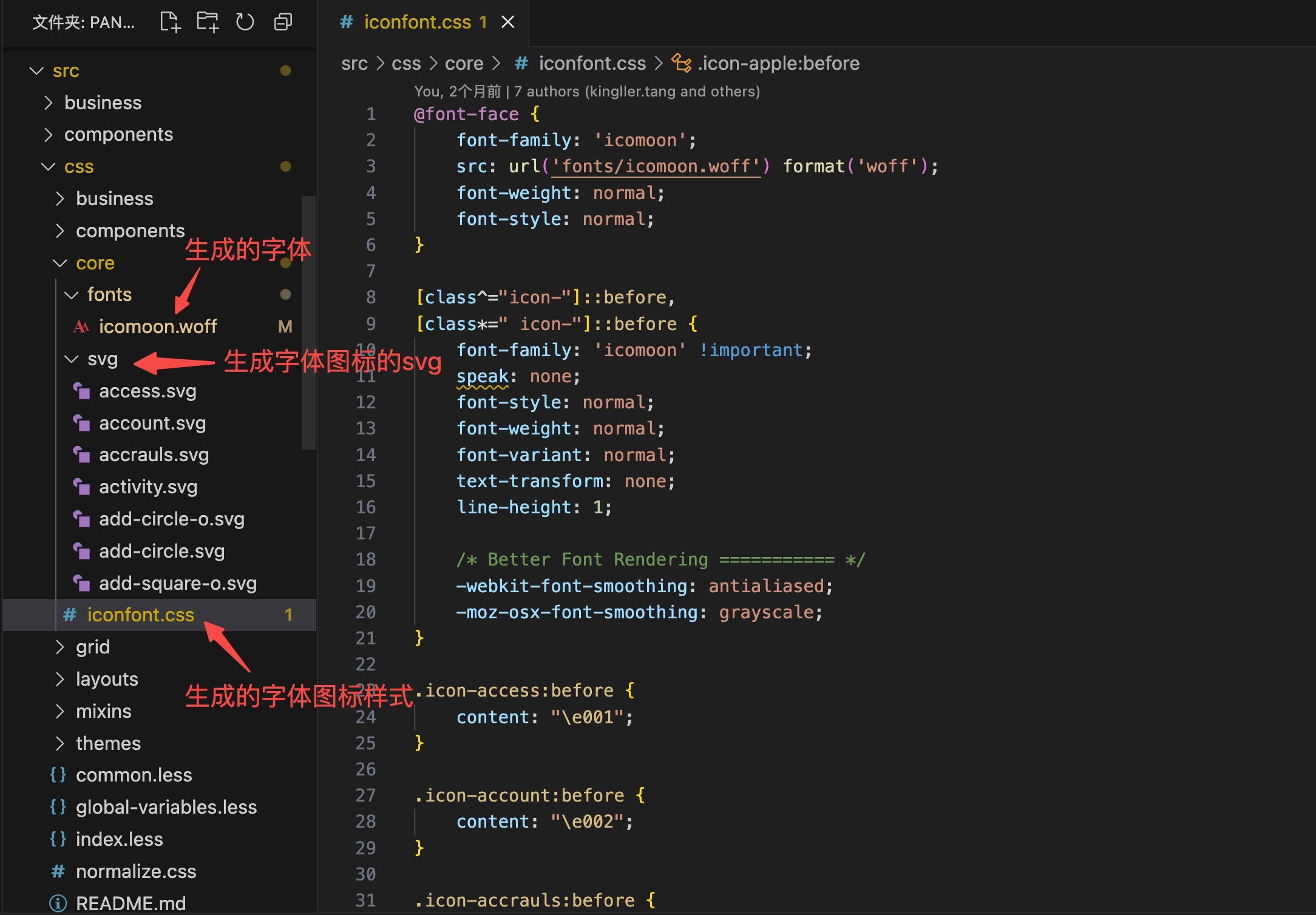Click src in the breadcrumb path
This screenshot has height=915, width=1316.
354,63
